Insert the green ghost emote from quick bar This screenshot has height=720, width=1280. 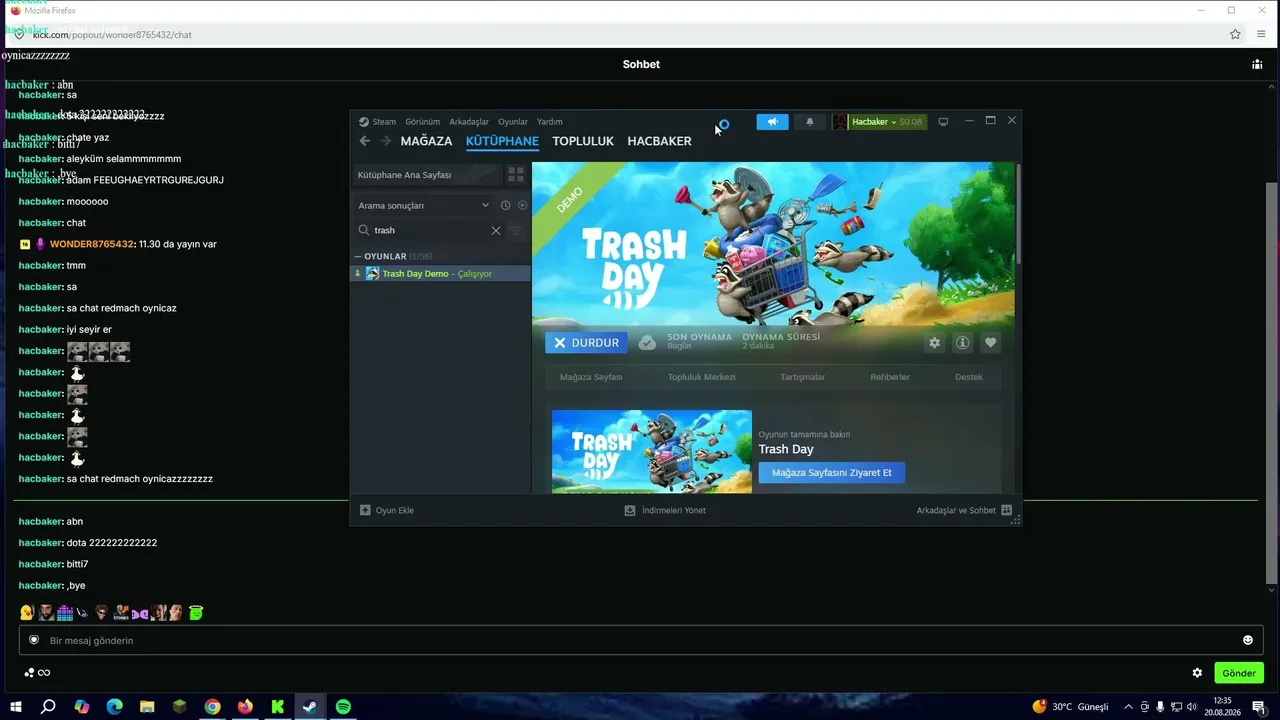(196, 613)
